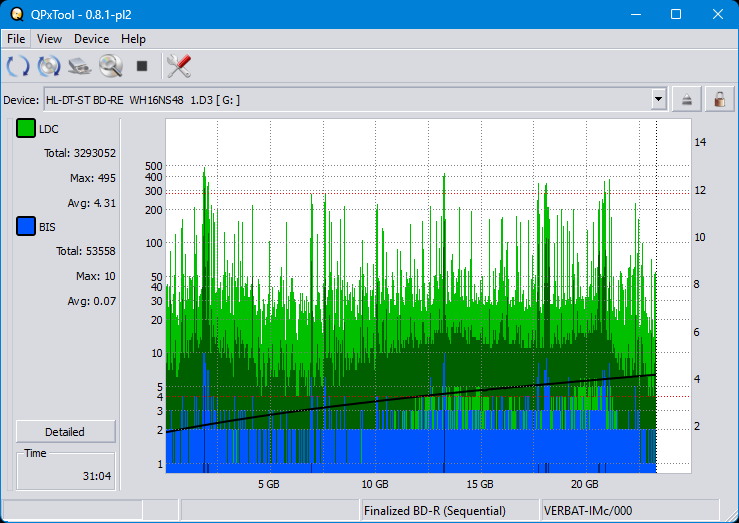Open device info via drive icon
739x523 pixels.
click(80, 67)
